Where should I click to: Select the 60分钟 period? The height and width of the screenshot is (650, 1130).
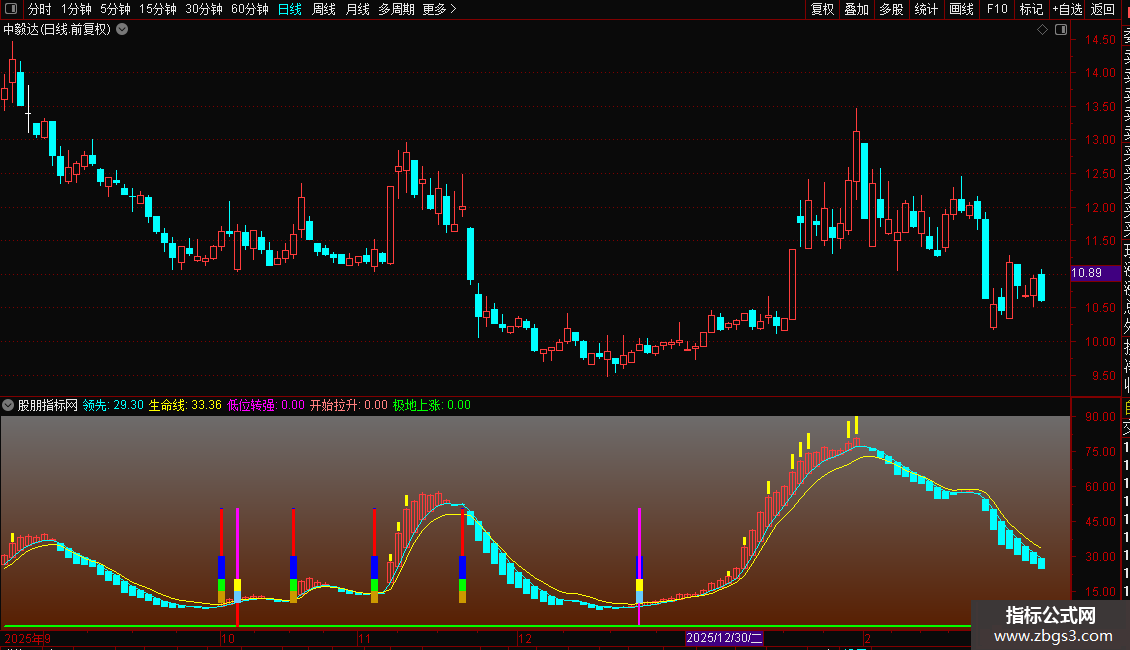click(x=249, y=9)
